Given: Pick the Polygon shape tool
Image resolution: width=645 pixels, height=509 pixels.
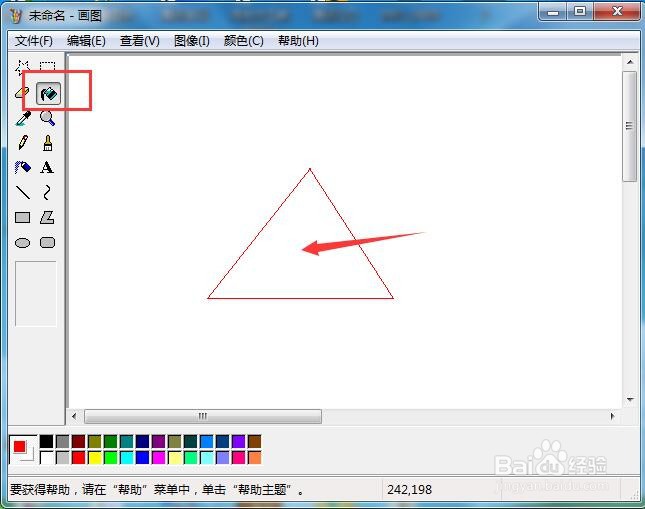Looking at the screenshot, I should pos(47,217).
